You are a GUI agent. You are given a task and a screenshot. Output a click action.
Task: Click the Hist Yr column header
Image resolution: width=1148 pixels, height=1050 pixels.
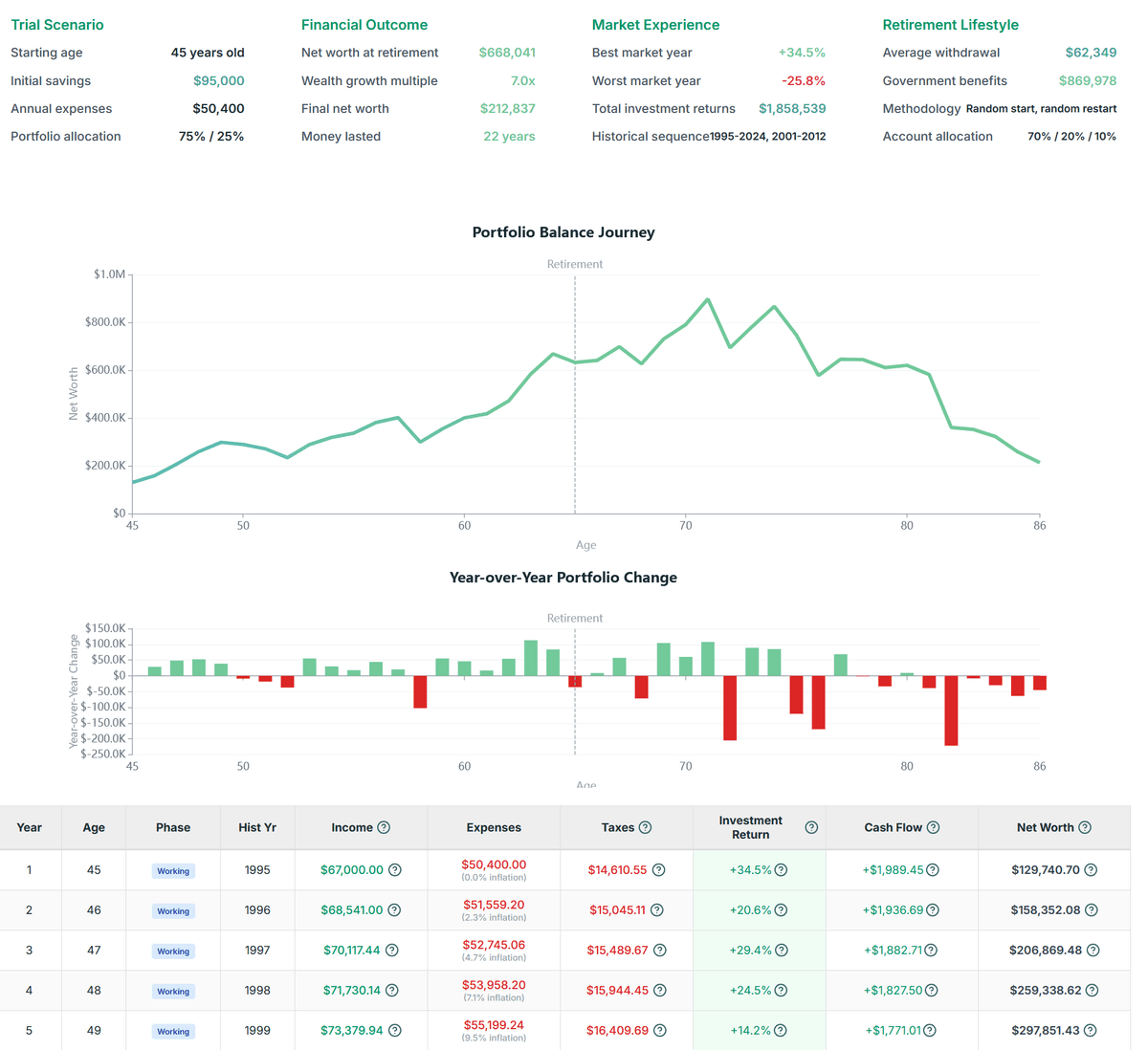click(x=257, y=827)
